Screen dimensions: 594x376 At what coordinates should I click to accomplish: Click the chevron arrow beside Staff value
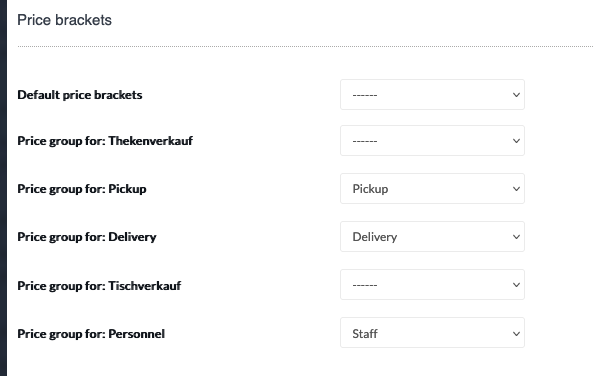516,334
